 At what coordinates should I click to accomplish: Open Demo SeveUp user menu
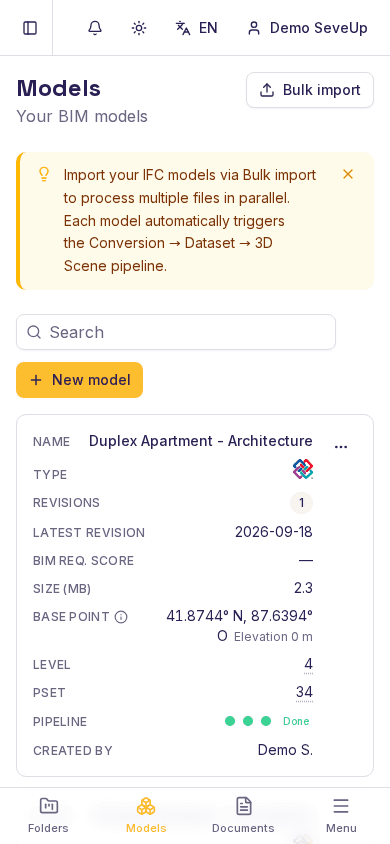click(307, 28)
